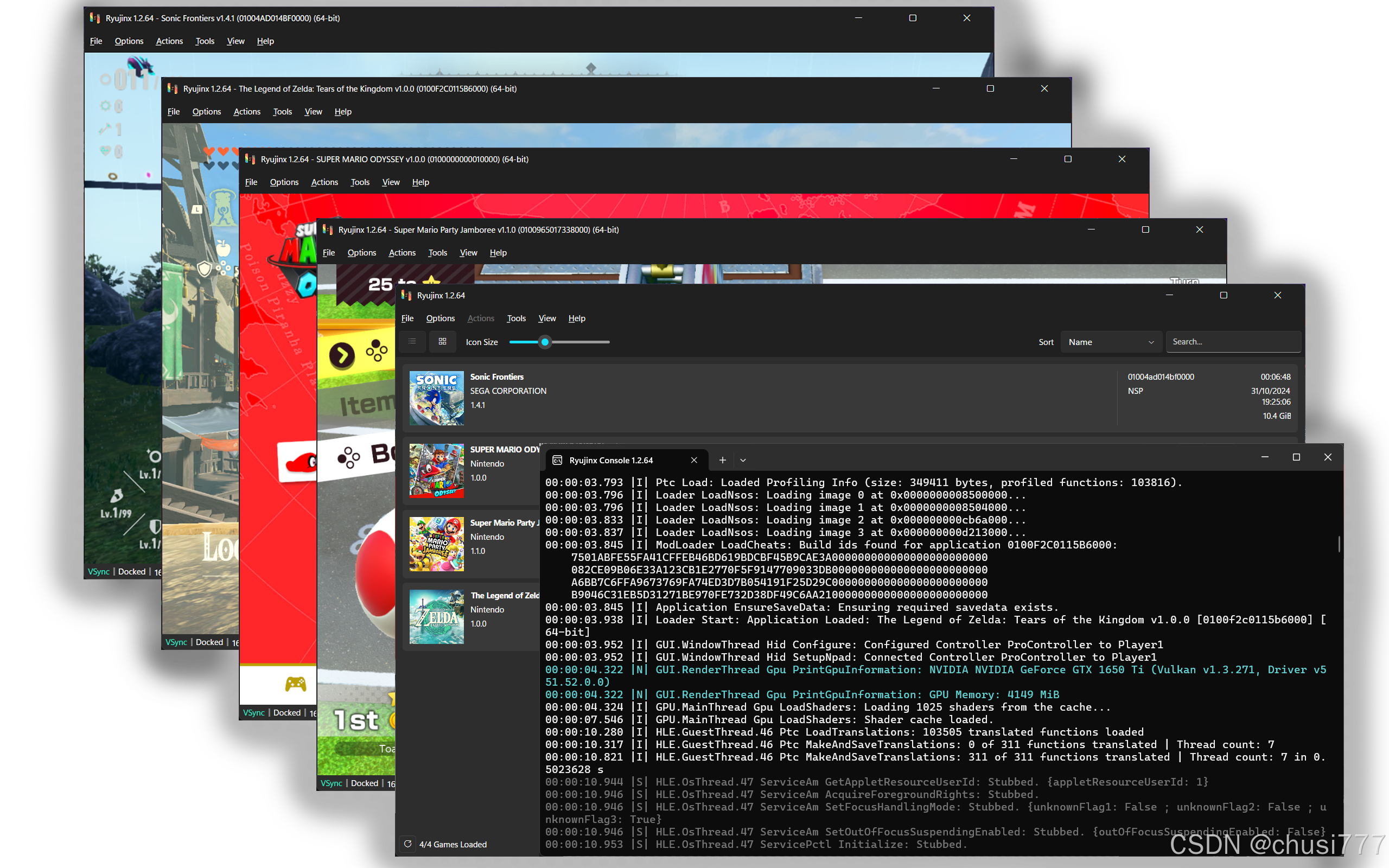The width and height of the screenshot is (1389, 868).
Task: Click the Super Mario Odyssey game entry title
Action: point(504,450)
